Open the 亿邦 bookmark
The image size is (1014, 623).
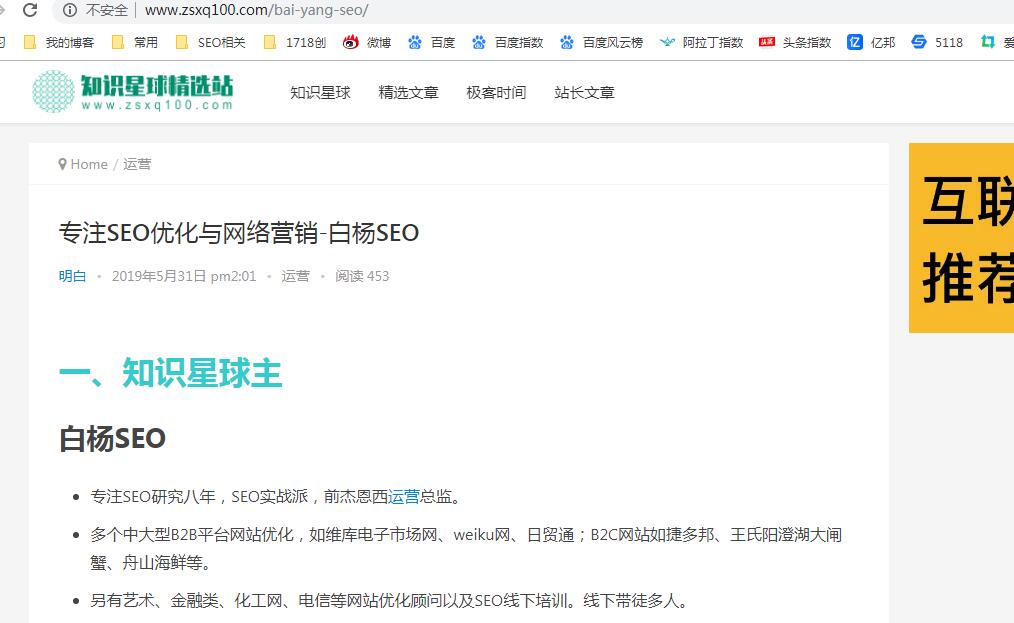point(871,42)
